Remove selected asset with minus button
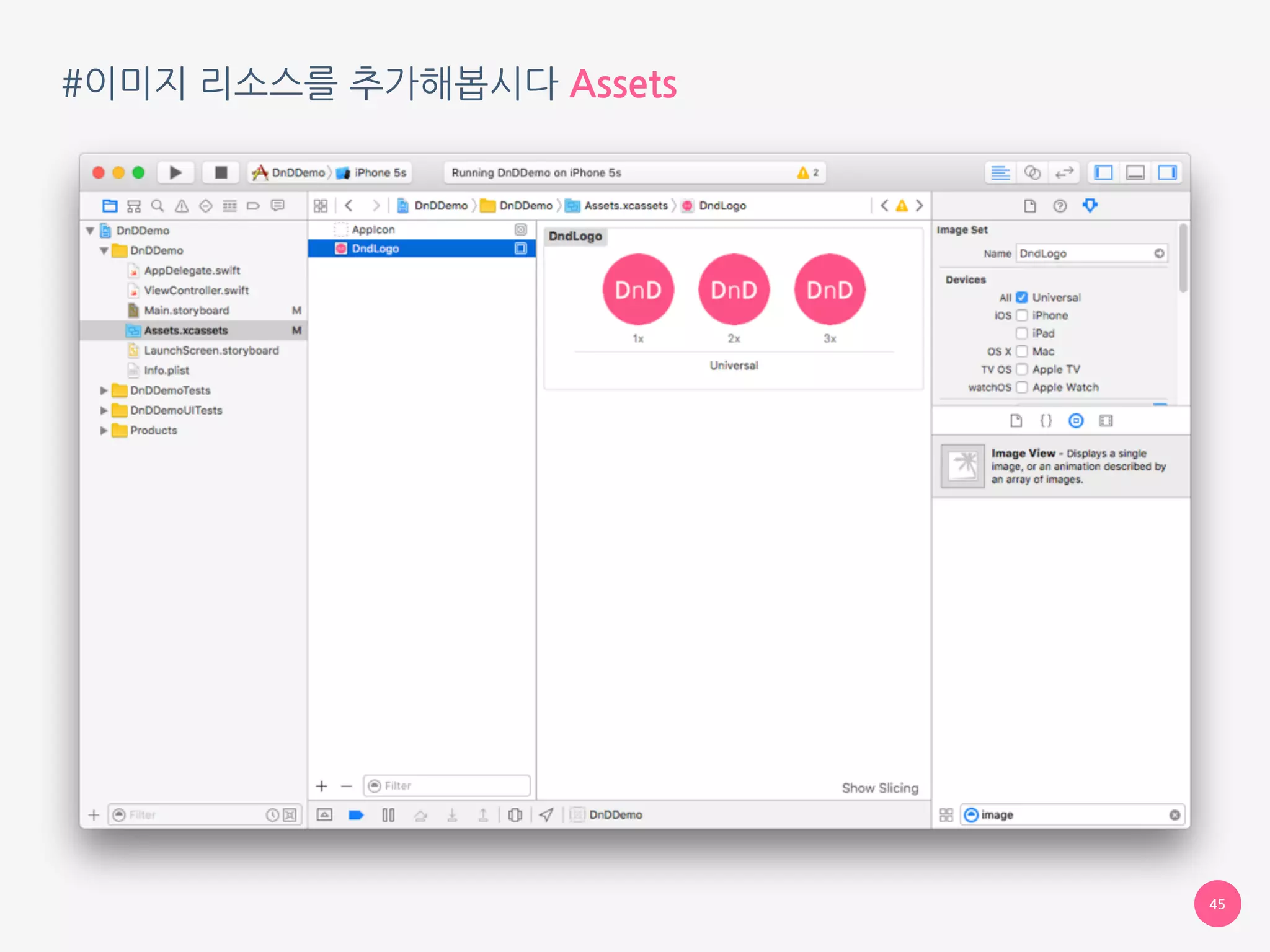The image size is (1270, 952). point(347,787)
